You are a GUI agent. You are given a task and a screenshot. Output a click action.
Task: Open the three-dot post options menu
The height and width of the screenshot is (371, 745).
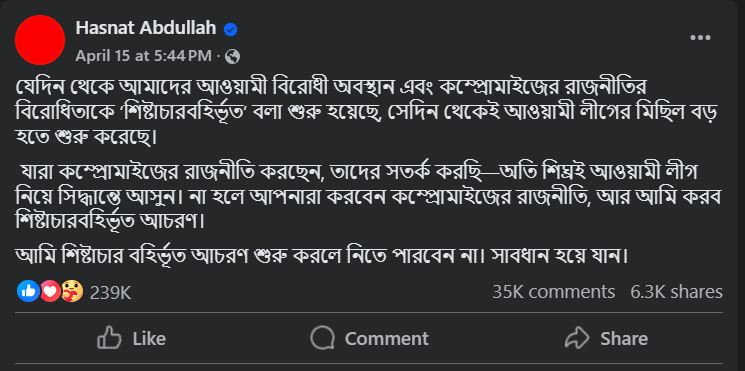tap(700, 38)
